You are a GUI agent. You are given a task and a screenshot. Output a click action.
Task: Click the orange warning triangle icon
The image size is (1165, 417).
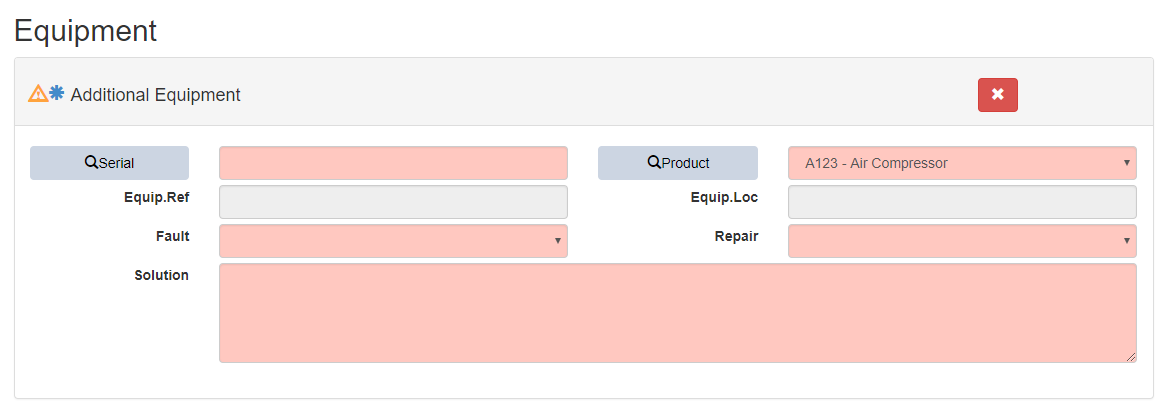click(x=37, y=94)
